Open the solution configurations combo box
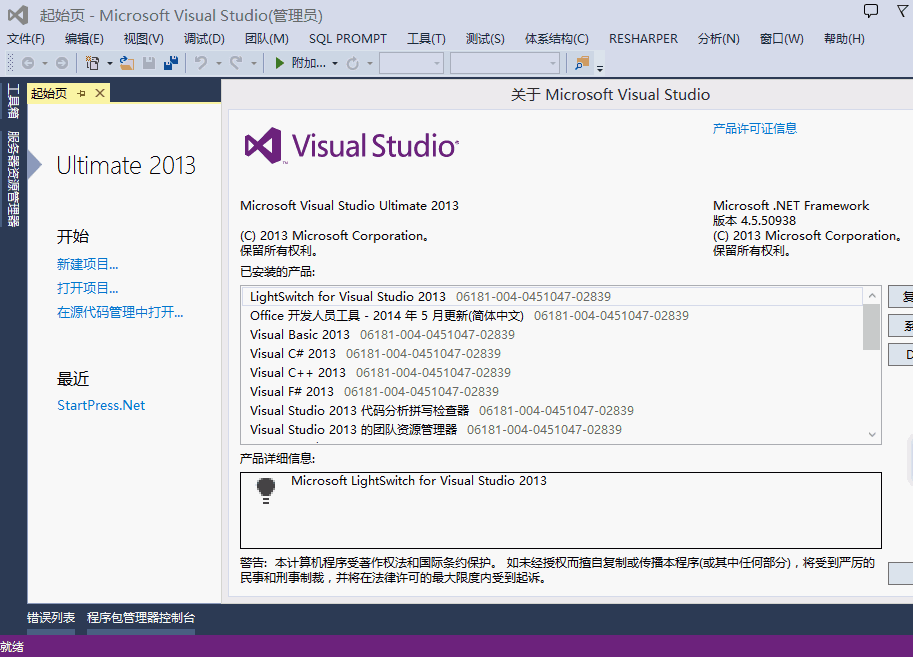Viewport: 913px width, 657px height. click(x=411, y=63)
